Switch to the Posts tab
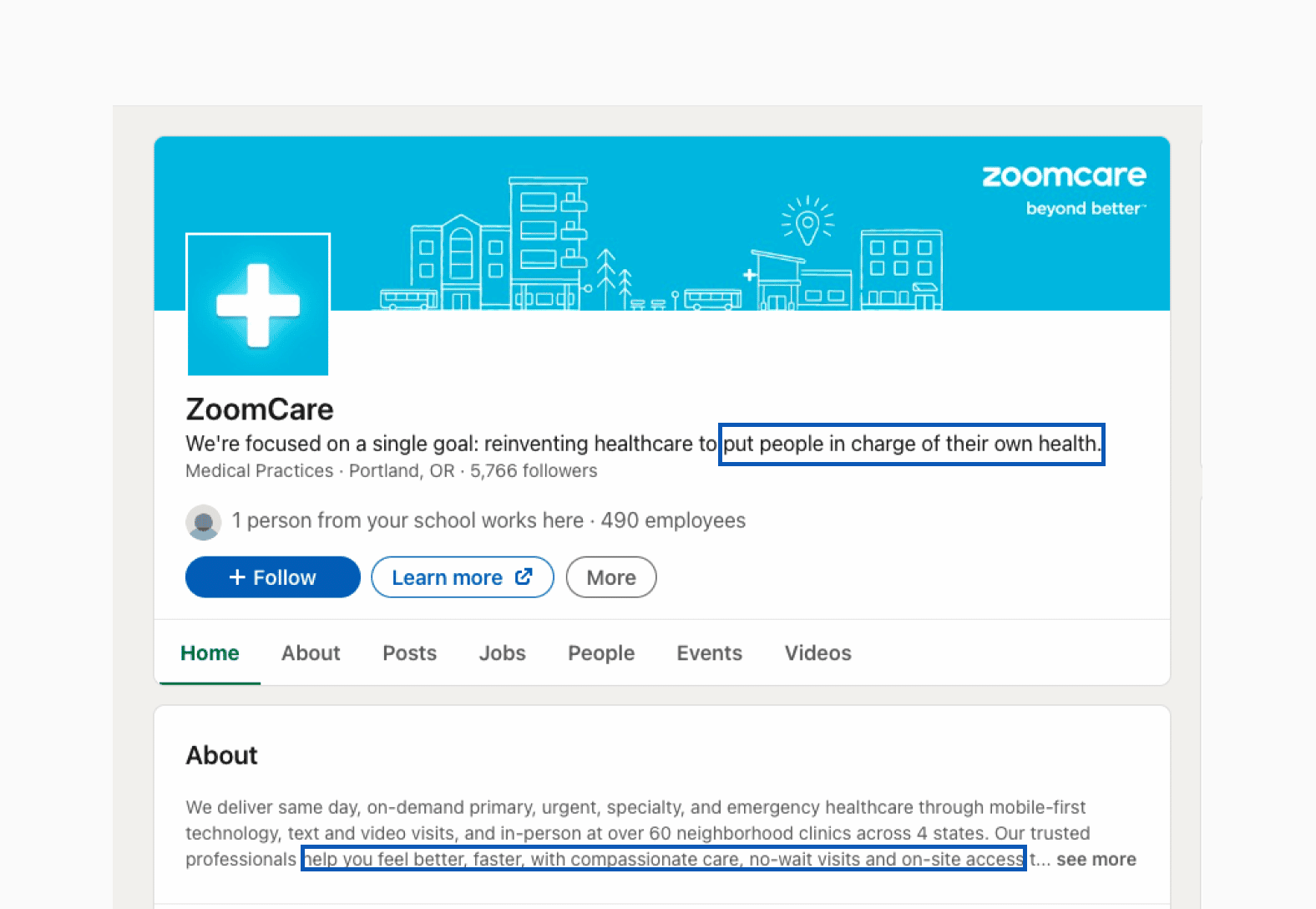This screenshot has height=909, width=1316. (409, 653)
